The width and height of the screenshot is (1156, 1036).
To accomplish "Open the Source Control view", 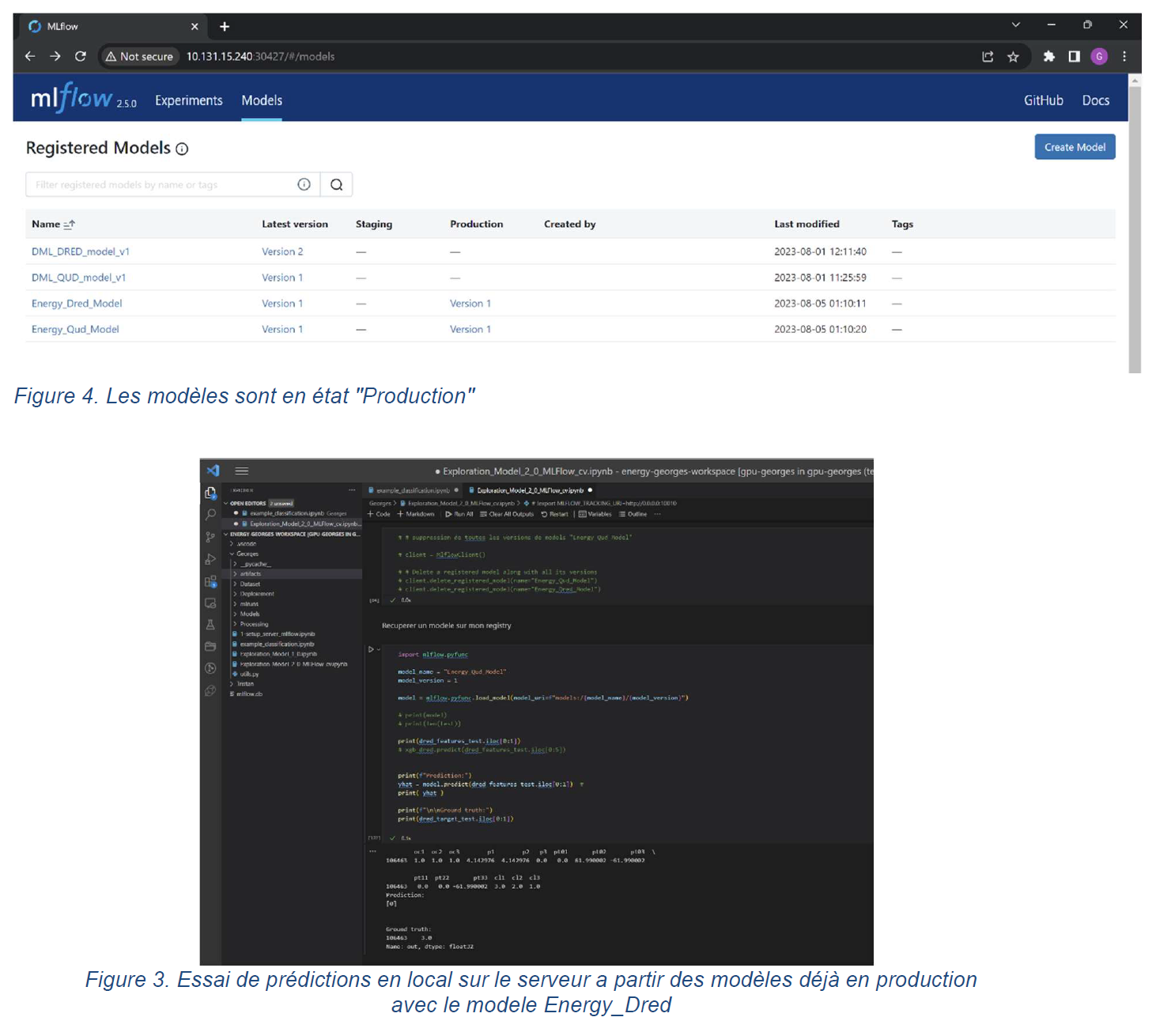I will click(x=210, y=536).
